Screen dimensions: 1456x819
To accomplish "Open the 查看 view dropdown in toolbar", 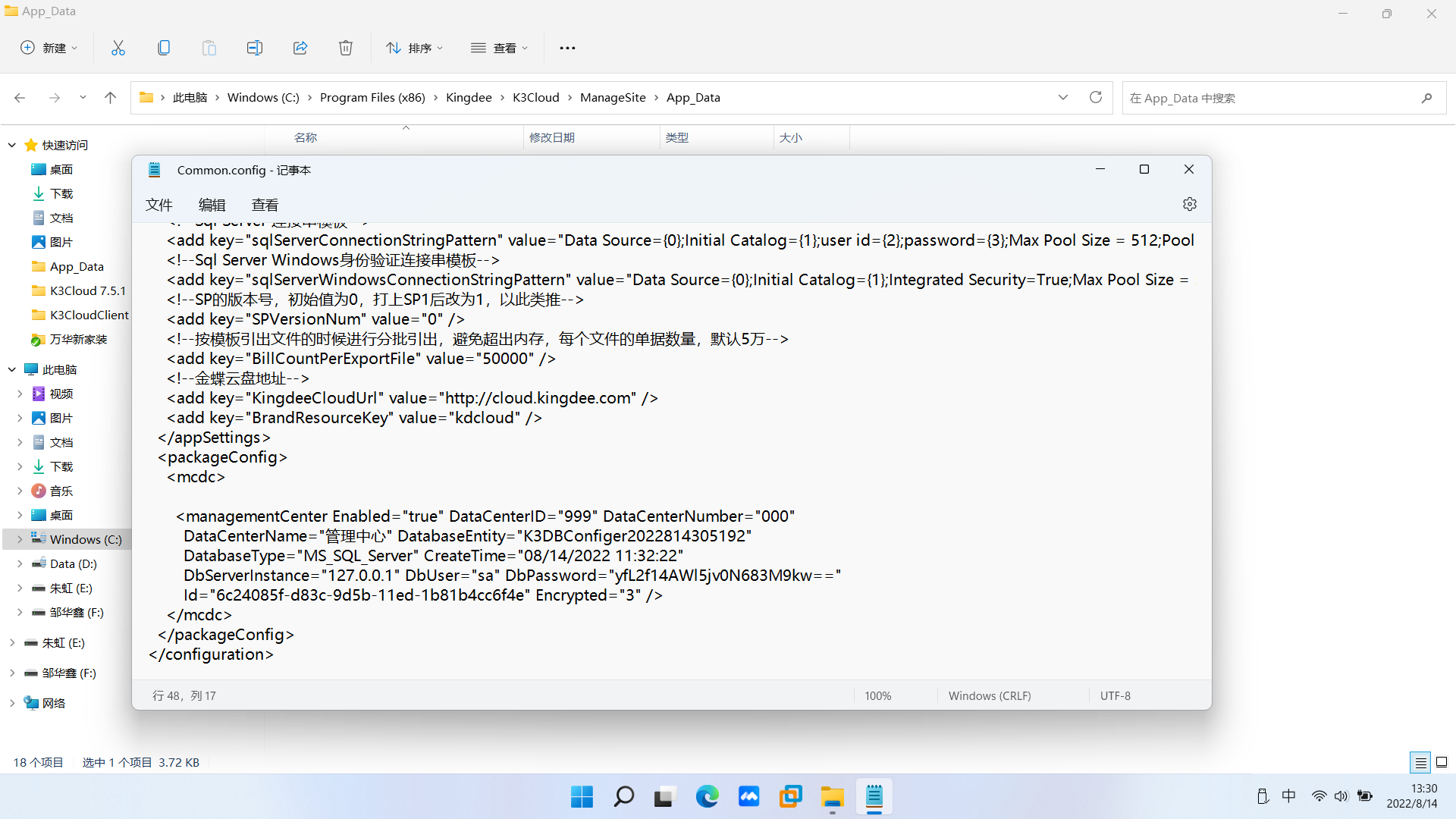I will pyautogui.click(x=499, y=48).
